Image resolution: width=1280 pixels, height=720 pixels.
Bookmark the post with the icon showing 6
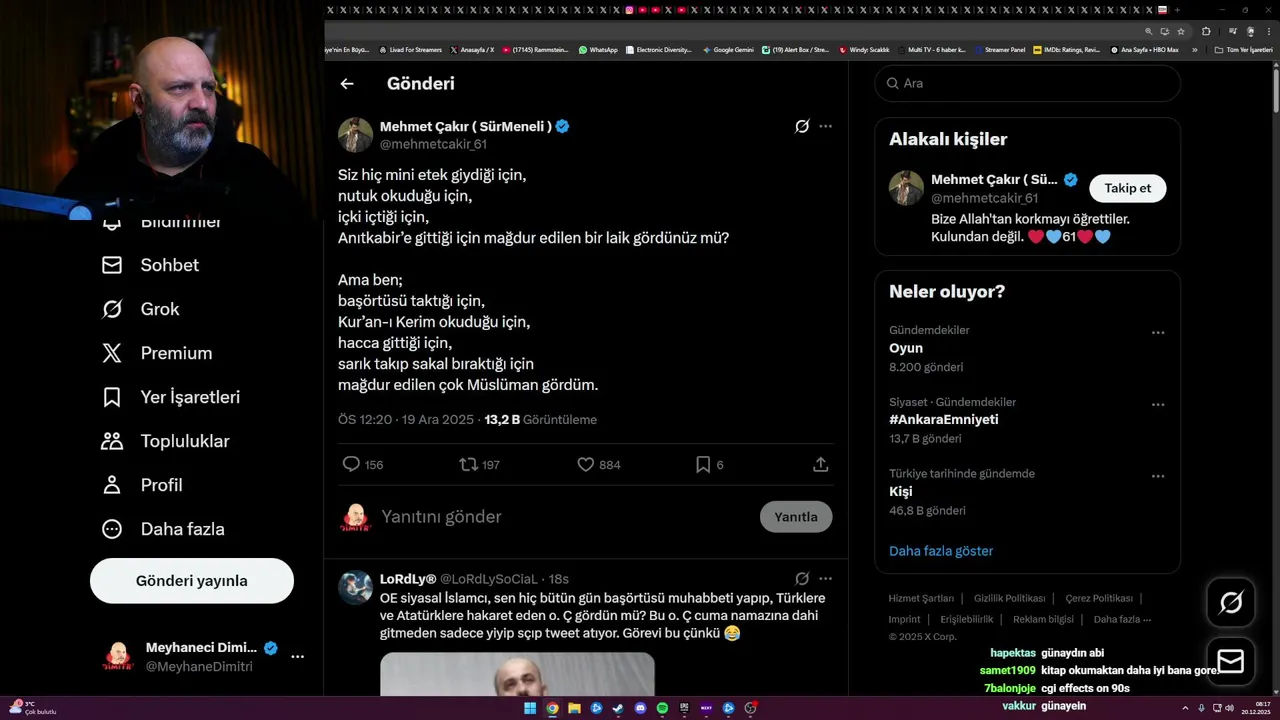pyautogui.click(x=703, y=464)
